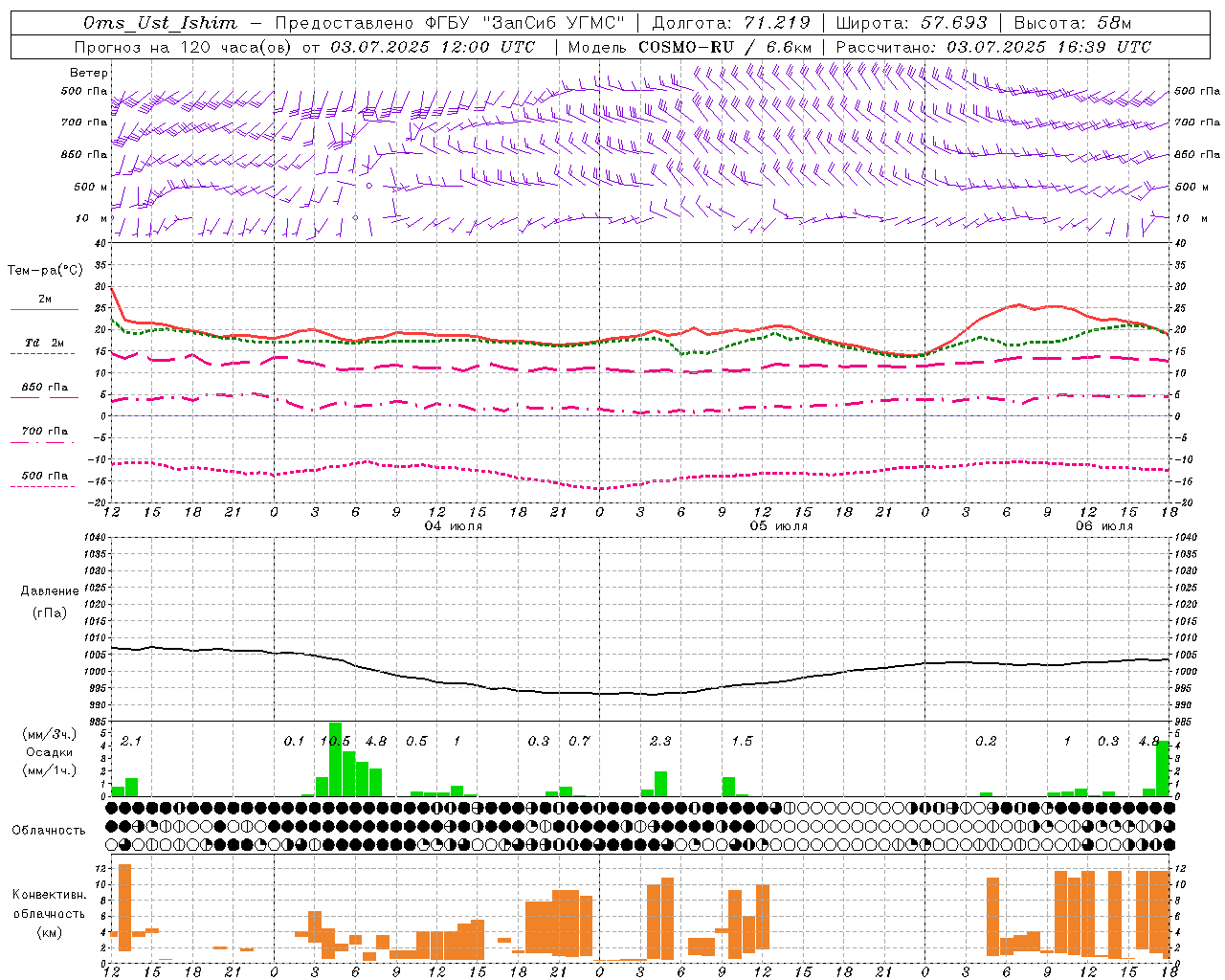
Task: Click the 0.1 precipitation total value
Action: (x=294, y=741)
